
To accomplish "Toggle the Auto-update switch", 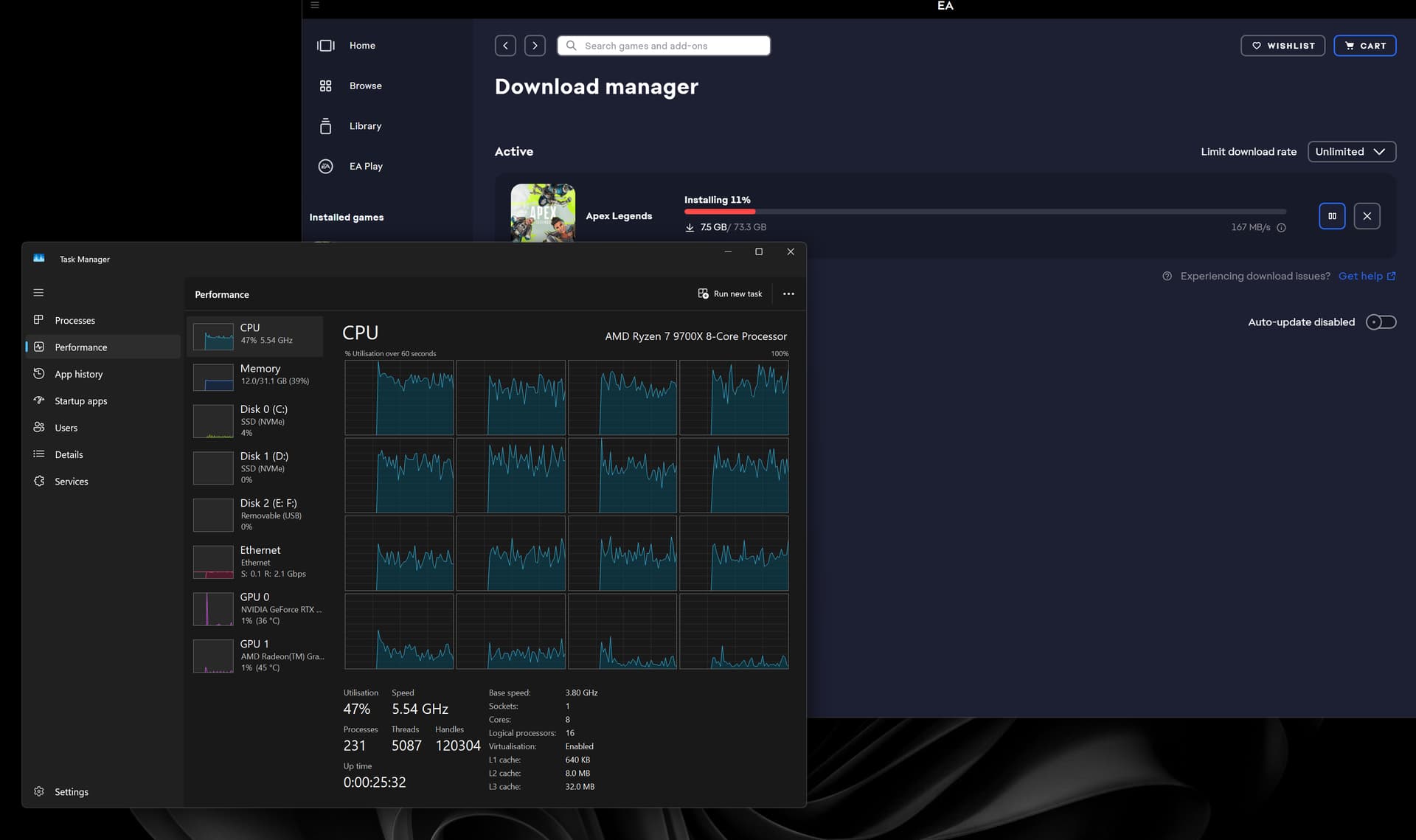I will tap(1381, 322).
